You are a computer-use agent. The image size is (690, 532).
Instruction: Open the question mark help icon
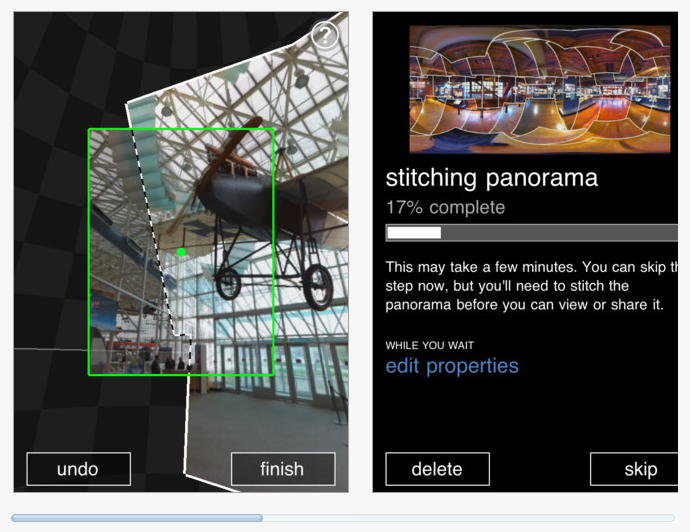point(325,35)
